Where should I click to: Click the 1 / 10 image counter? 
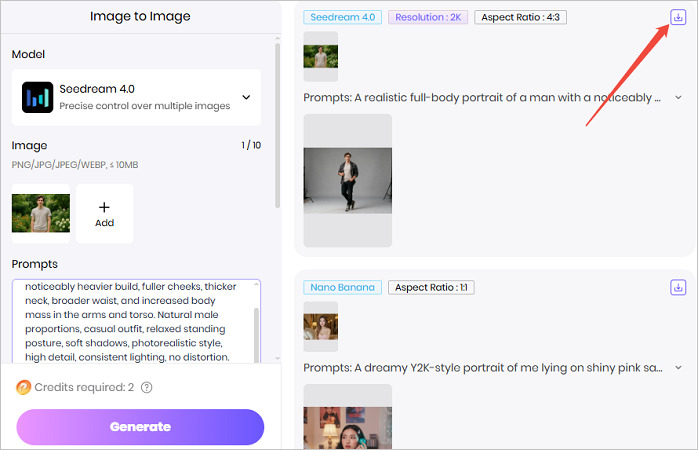251,145
